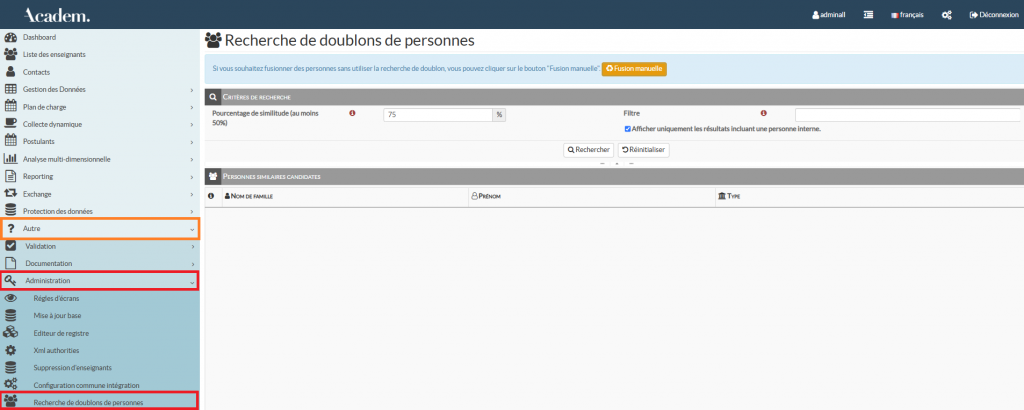Click the eye icon beside Règles d'écrans
This screenshot has width=1024, height=410.
(11, 298)
